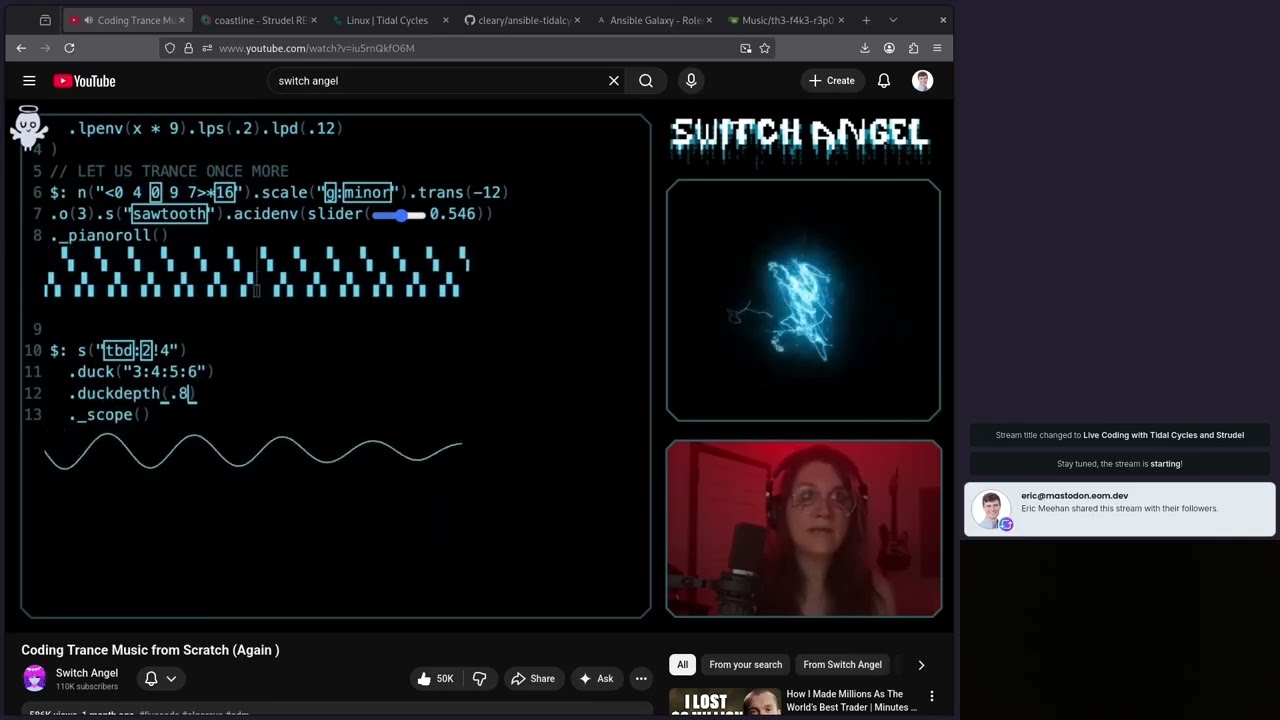The height and width of the screenshot is (720, 1280).
Task: Open 'How I Made Millions' video title
Action: click(852, 700)
